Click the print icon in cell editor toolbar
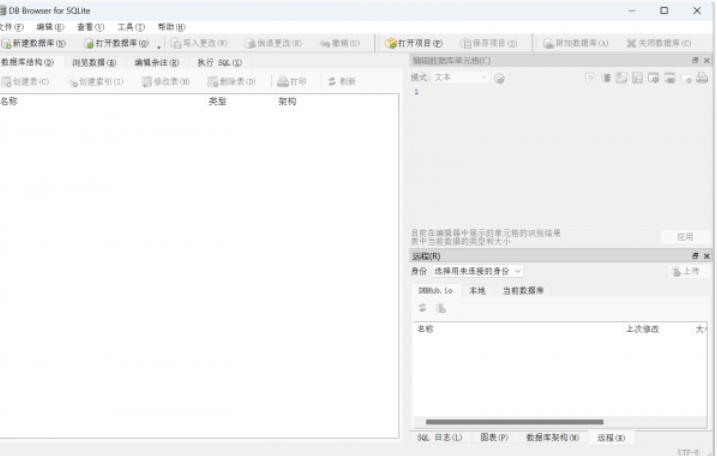 click(702, 78)
